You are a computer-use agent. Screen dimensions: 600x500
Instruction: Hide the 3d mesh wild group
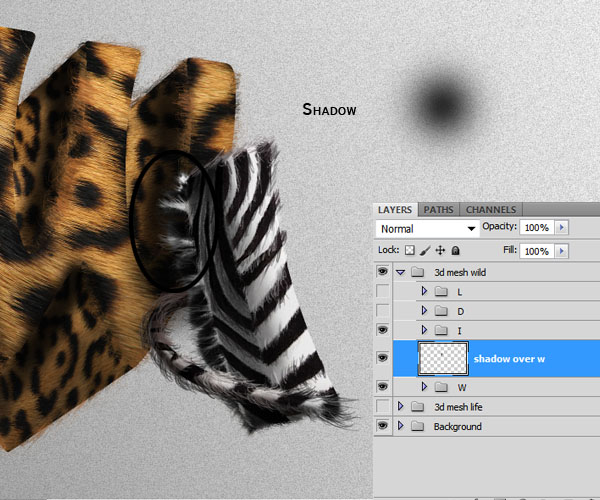tap(382, 272)
